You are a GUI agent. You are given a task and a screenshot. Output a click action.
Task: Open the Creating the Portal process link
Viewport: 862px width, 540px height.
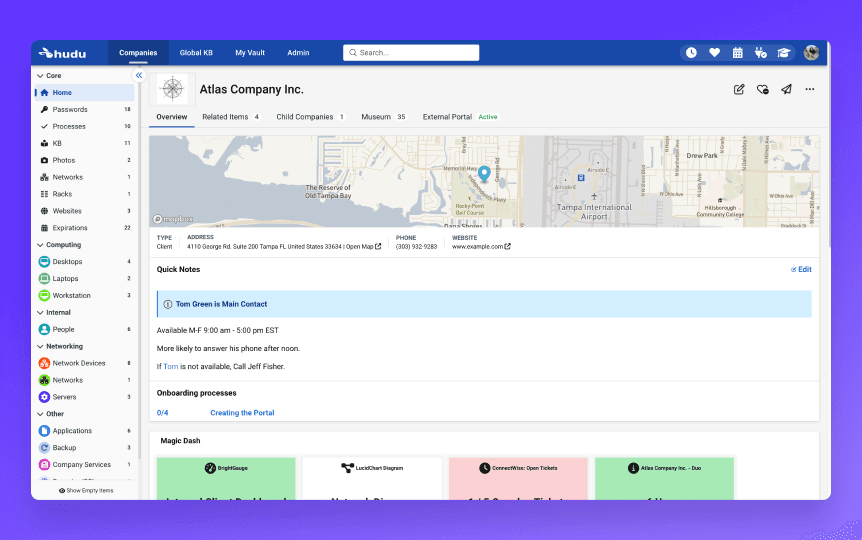242,413
